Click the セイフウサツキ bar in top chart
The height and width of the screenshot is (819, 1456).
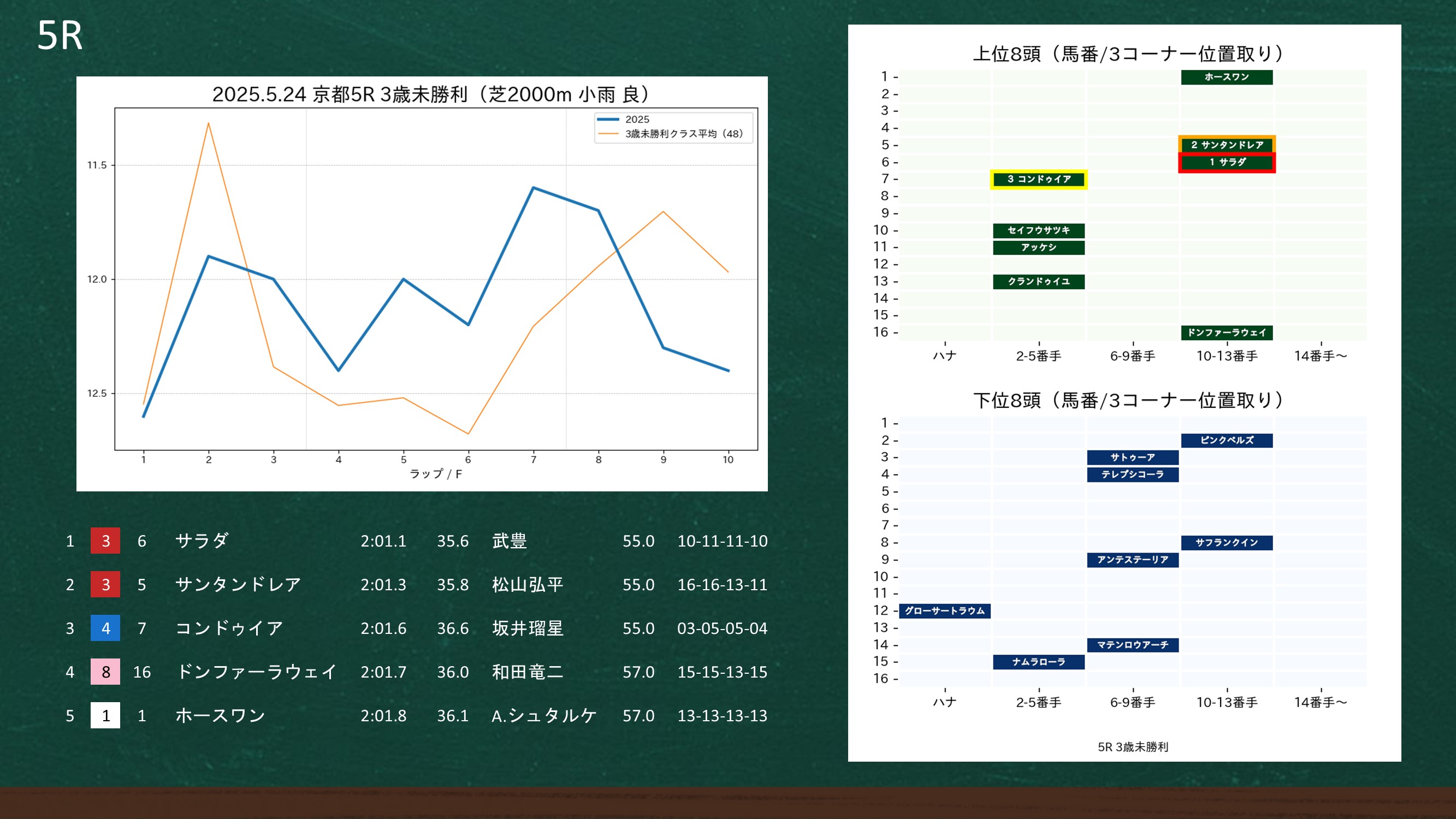tap(1038, 230)
